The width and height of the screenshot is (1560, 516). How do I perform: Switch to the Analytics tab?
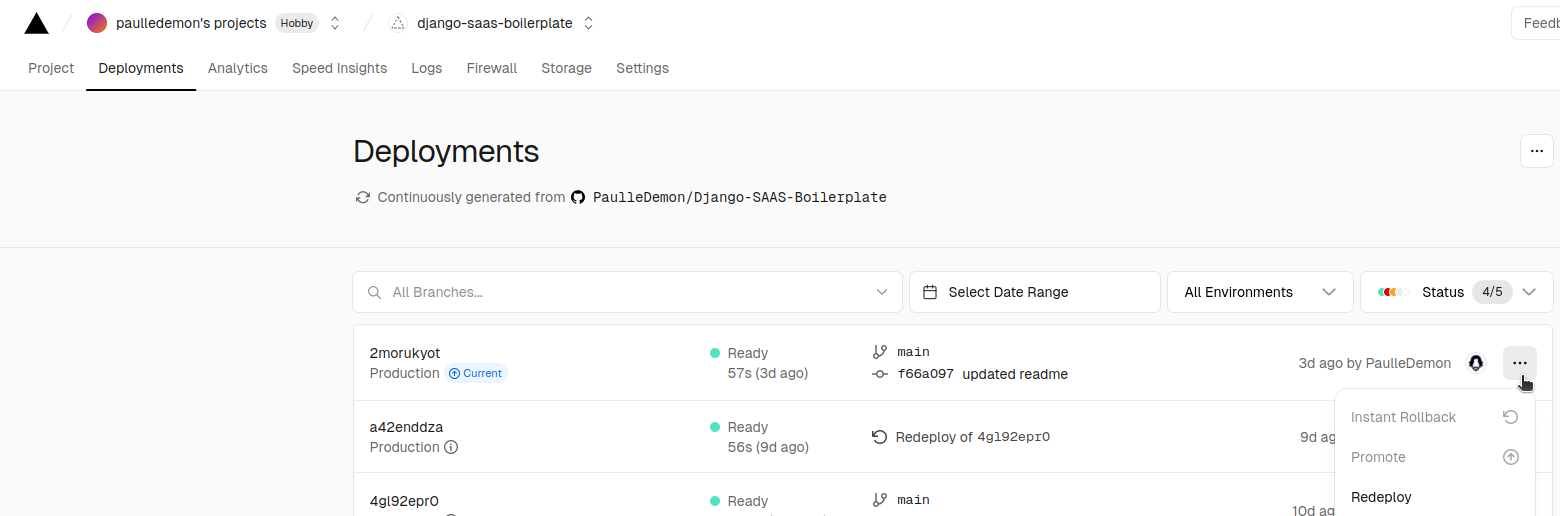click(238, 68)
